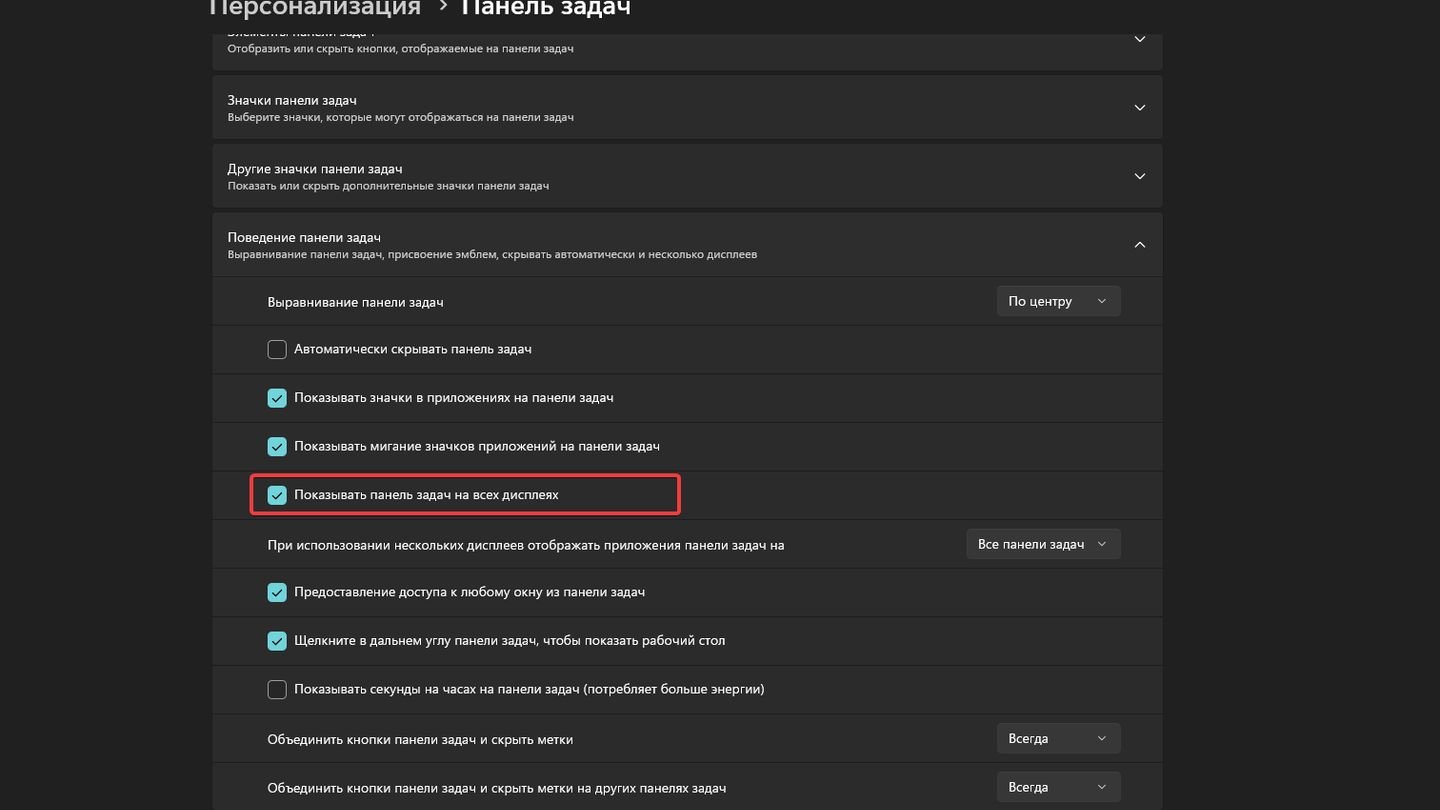Toggle "Автоматически скрывать панель задач" checkbox

click(277, 349)
